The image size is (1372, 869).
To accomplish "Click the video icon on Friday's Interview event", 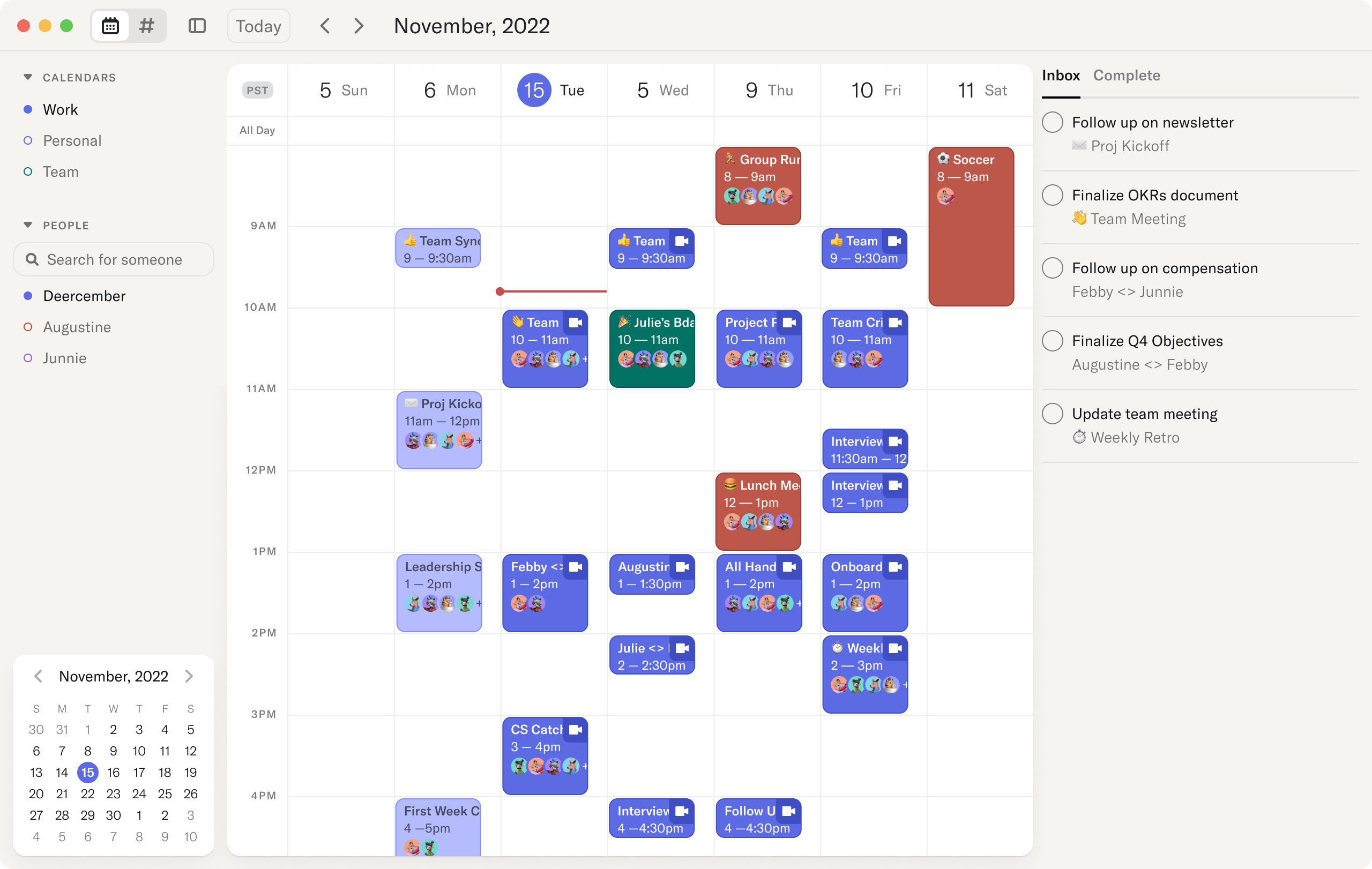I will [895, 441].
